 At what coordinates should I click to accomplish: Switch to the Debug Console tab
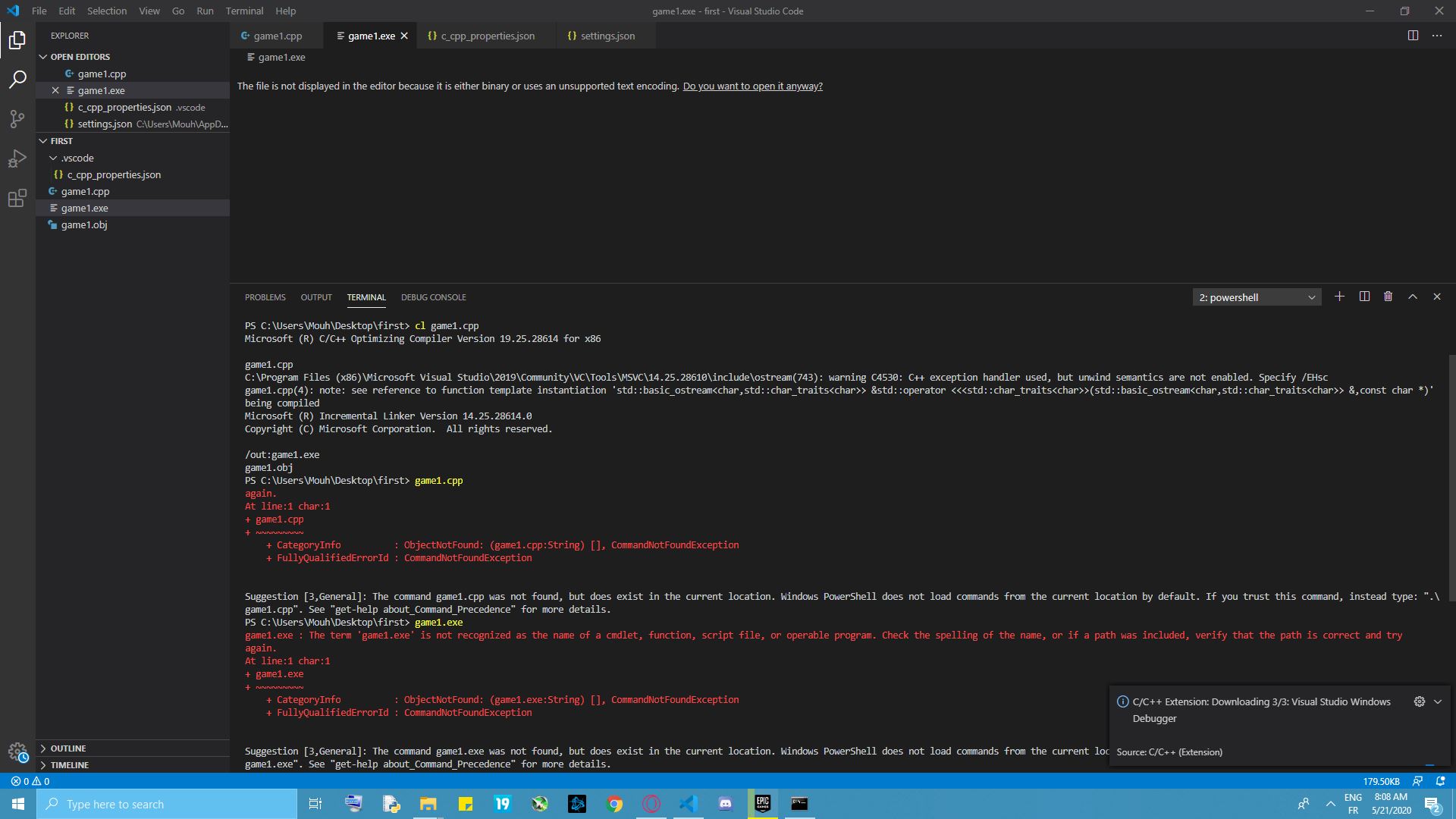[433, 297]
